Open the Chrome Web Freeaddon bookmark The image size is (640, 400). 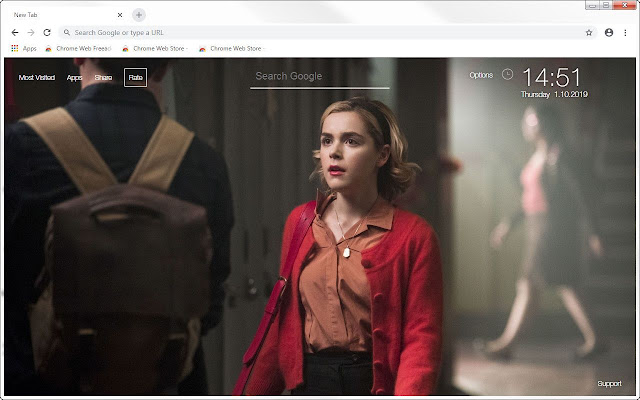78,49
